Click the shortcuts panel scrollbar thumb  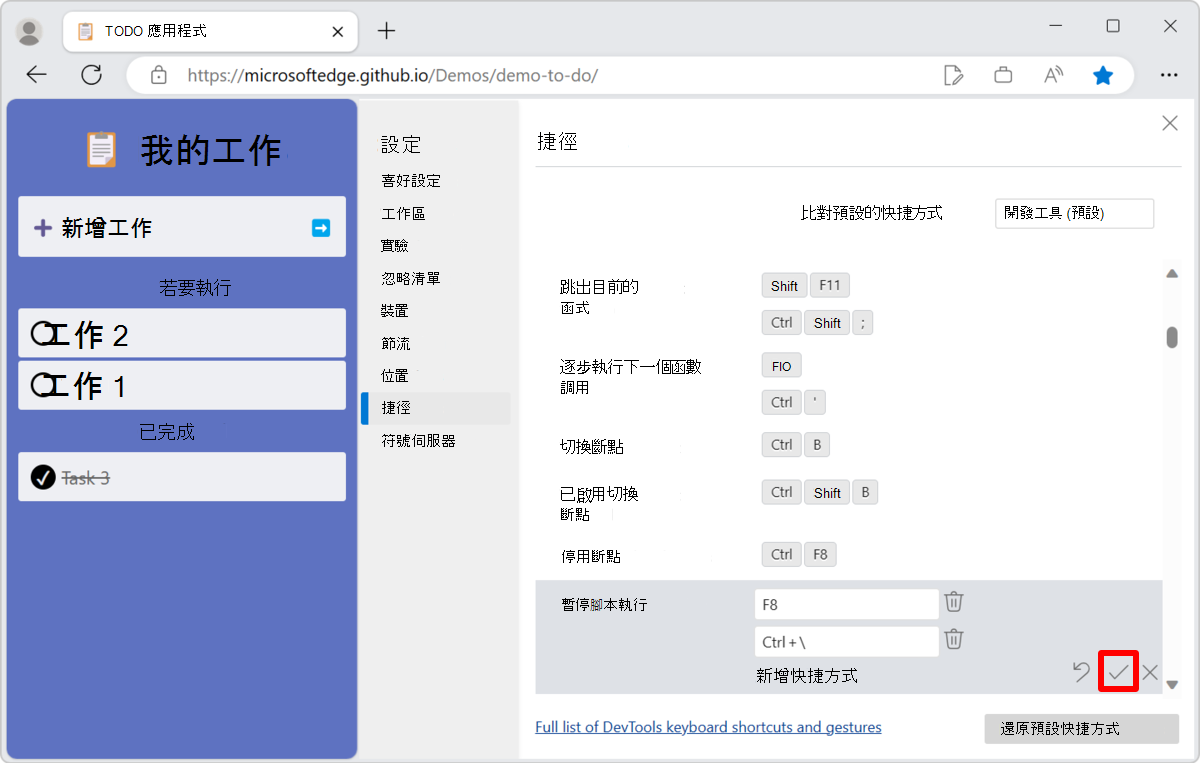pos(1171,339)
